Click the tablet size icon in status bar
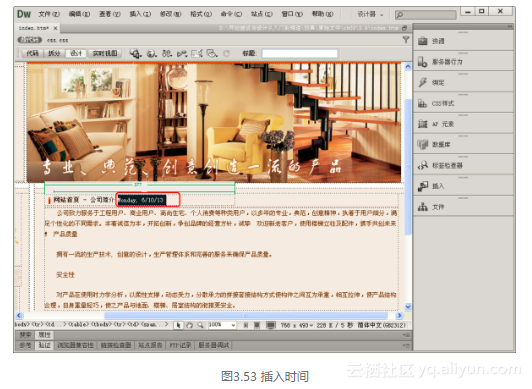Image resolution: width=532 pixels, height=389 pixels. point(257,325)
